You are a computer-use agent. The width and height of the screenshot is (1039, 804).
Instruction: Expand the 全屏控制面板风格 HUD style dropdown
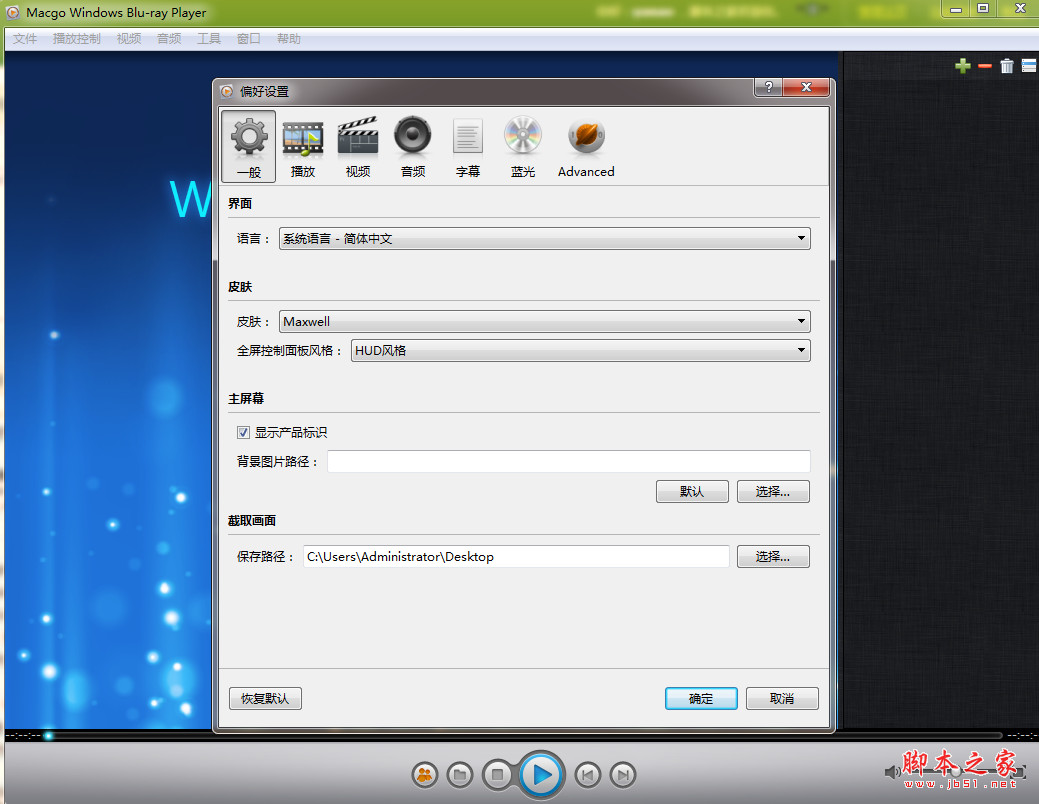point(580,351)
